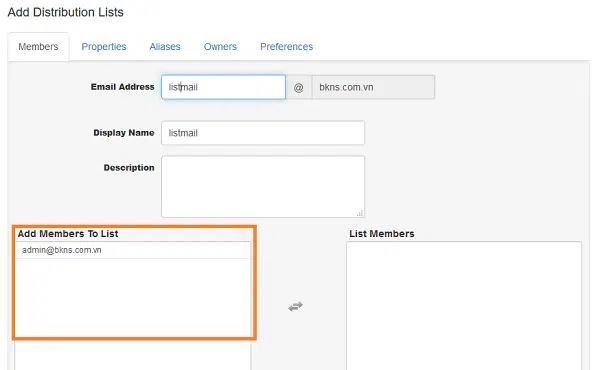Screen dimensions: 600x370
Task: Click the bkns.com.vn domain field
Action: [373, 87]
